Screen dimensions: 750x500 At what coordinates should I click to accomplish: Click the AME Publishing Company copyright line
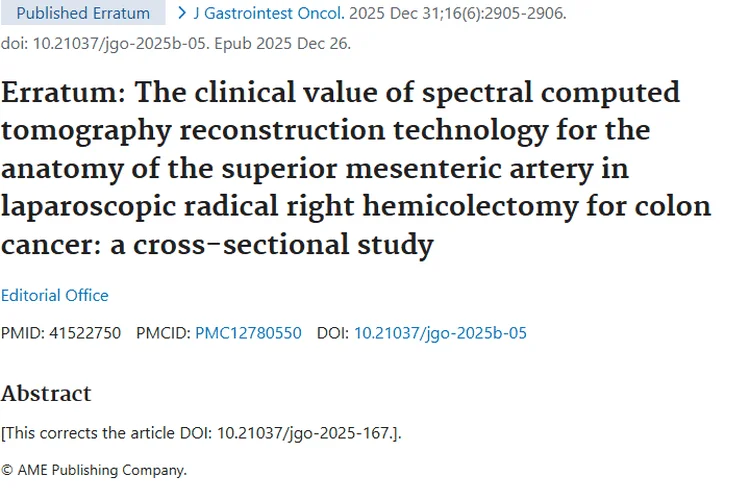pyautogui.click(x=94, y=470)
